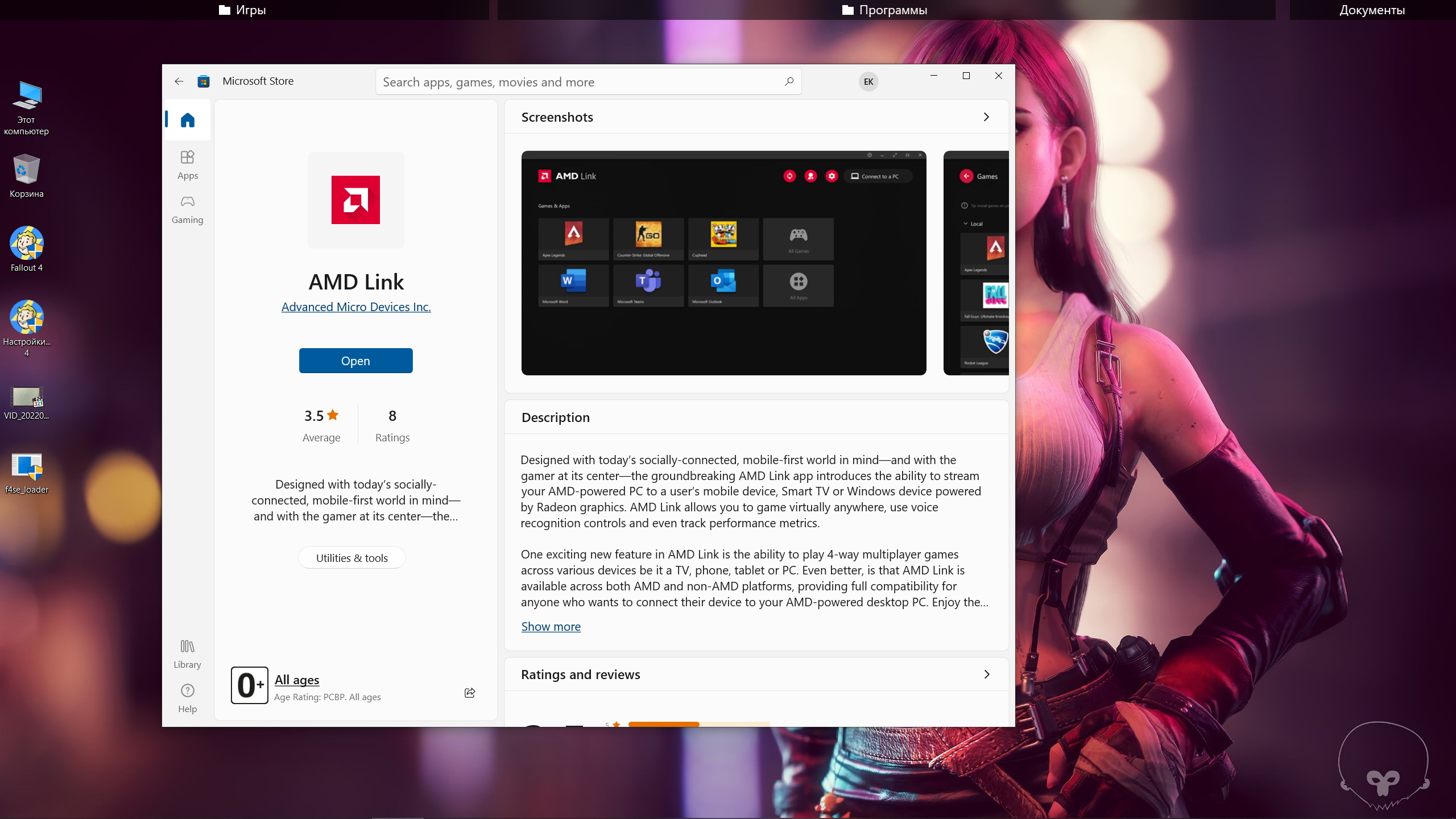This screenshot has width=1456, height=819.
Task: Open the Gaming section in Store sidebar
Action: pyautogui.click(x=188, y=209)
